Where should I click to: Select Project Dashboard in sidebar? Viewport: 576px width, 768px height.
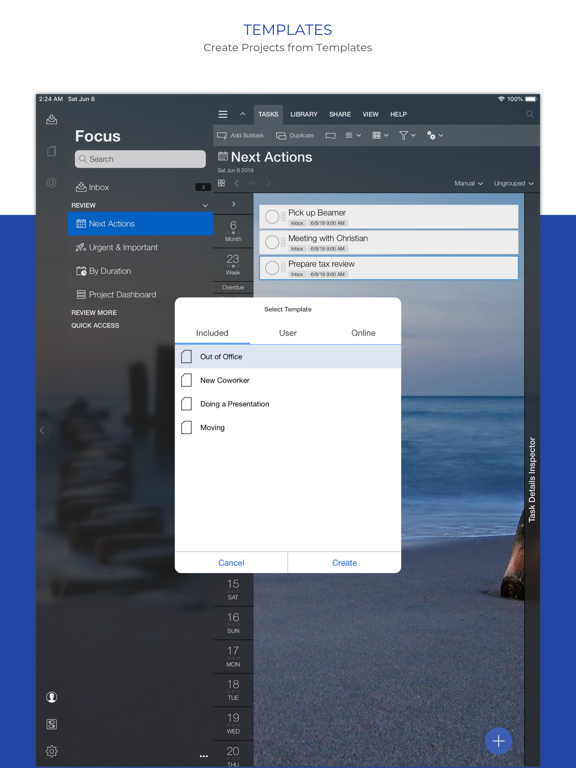[140, 294]
